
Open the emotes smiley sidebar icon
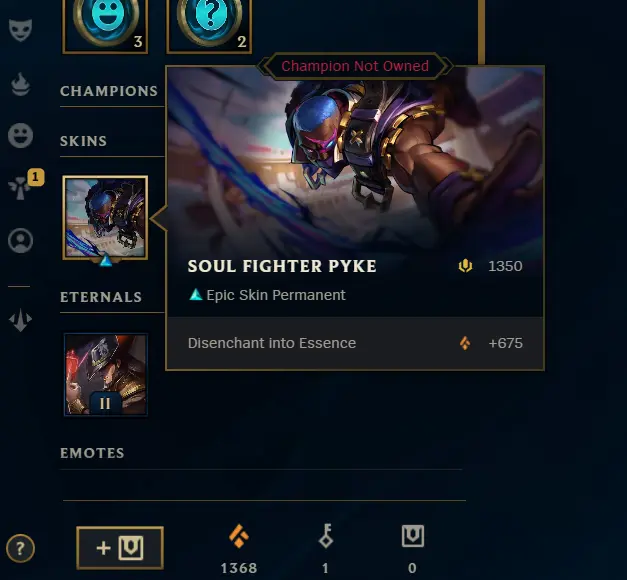[20, 136]
